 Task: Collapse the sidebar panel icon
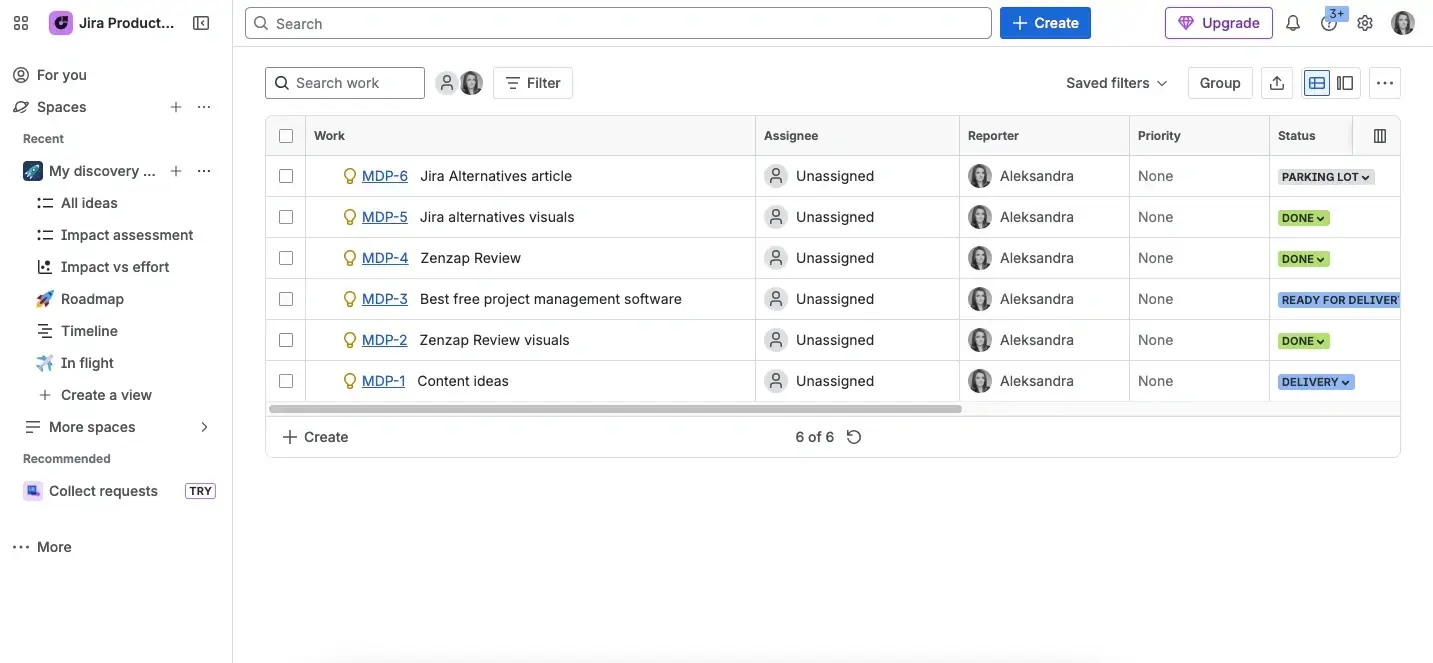point(201,23)
